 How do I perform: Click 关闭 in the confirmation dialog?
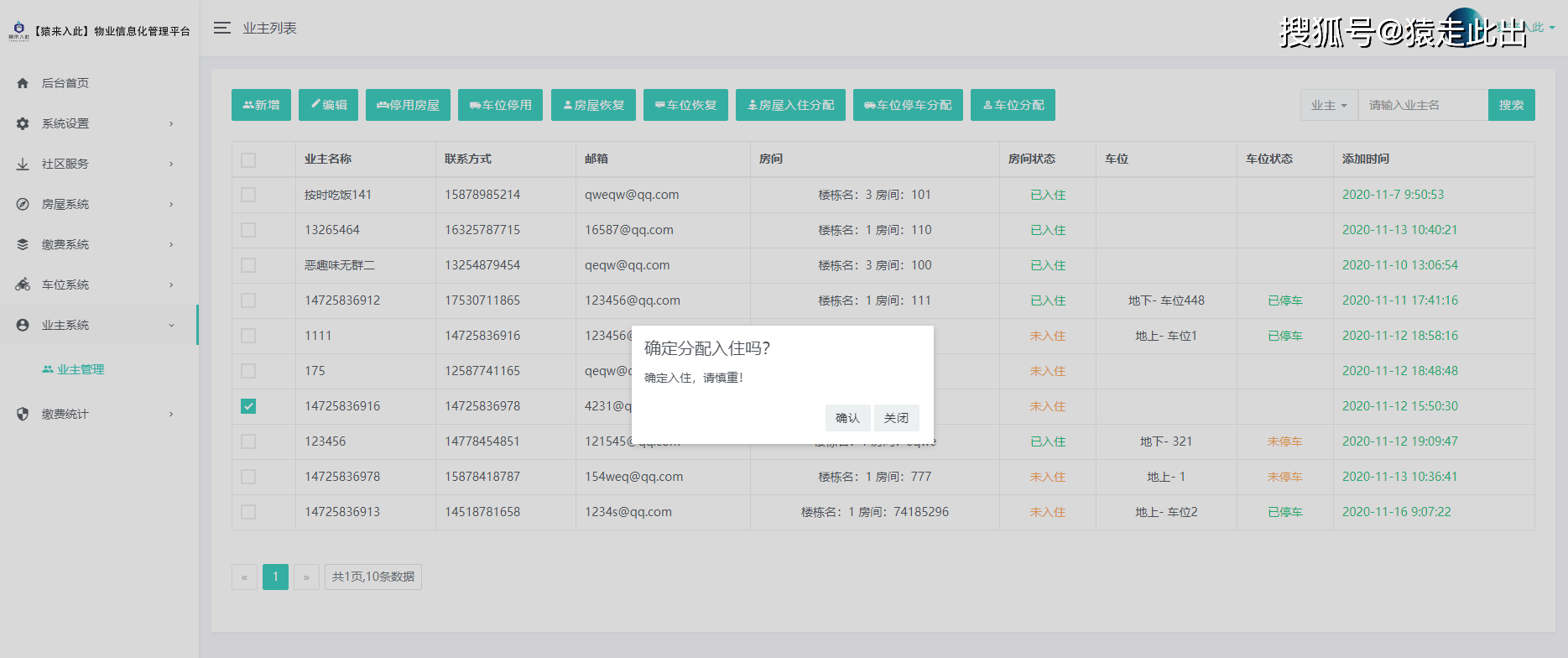(x=896, y=418)
